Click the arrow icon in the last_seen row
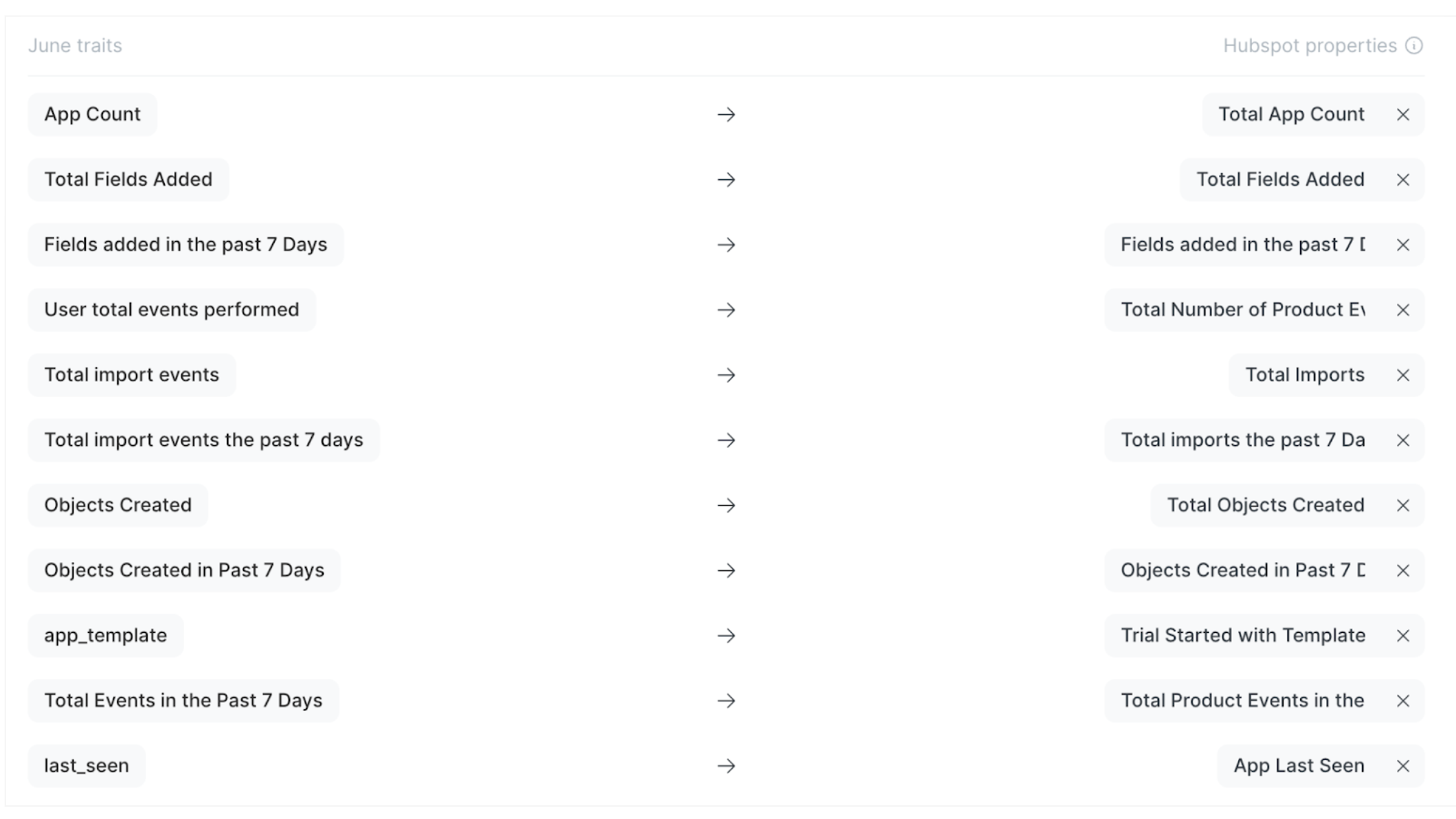Viewport: 1456px width, 819px height. [x=726, y=766]
